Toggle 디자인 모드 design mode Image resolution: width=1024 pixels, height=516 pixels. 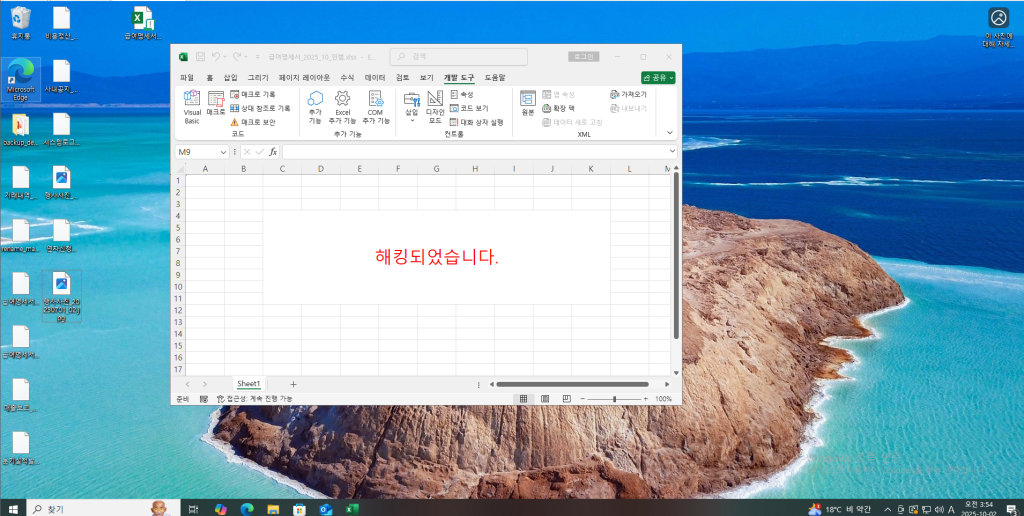[x=435, y=106]
